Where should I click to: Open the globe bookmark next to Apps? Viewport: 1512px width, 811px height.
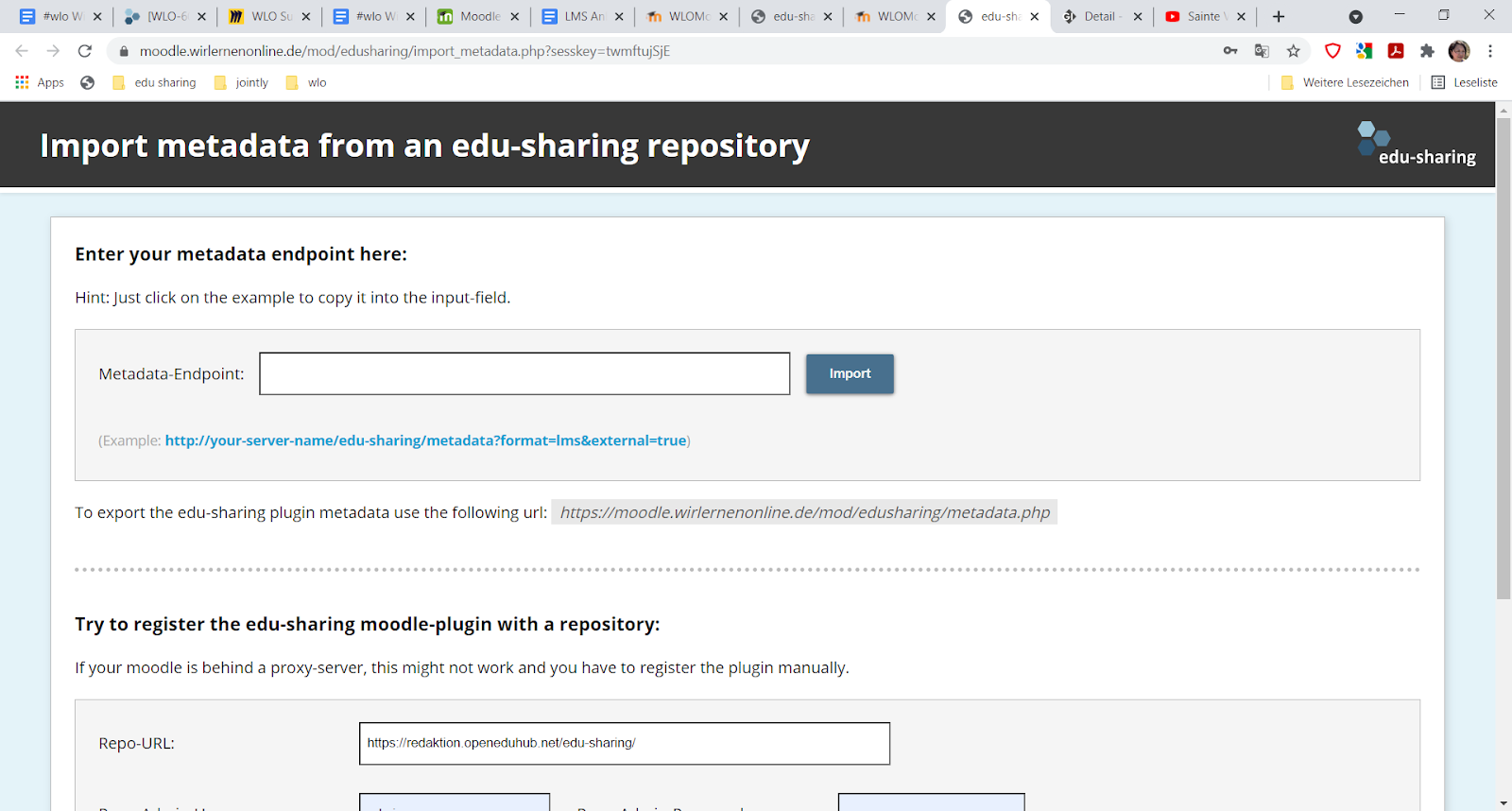point(88,82)
